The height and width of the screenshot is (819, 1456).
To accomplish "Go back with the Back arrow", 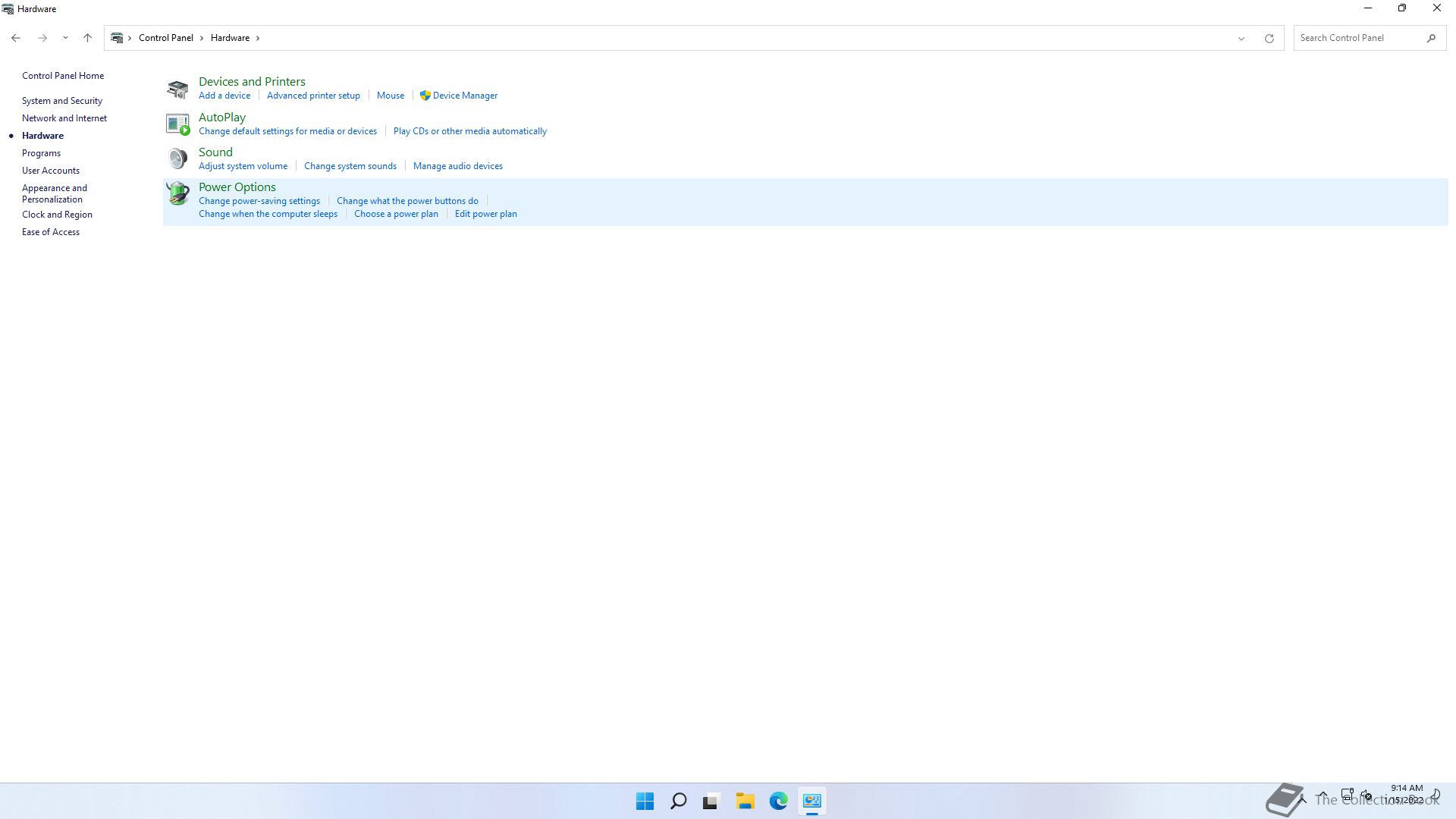I will click(x=16, y=38).
